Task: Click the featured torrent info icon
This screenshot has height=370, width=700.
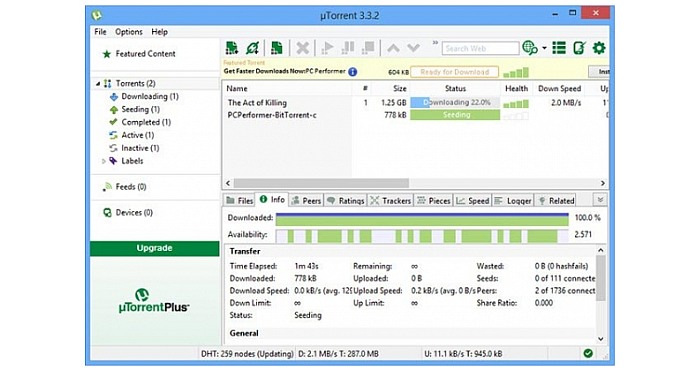Action: point(353,71)
